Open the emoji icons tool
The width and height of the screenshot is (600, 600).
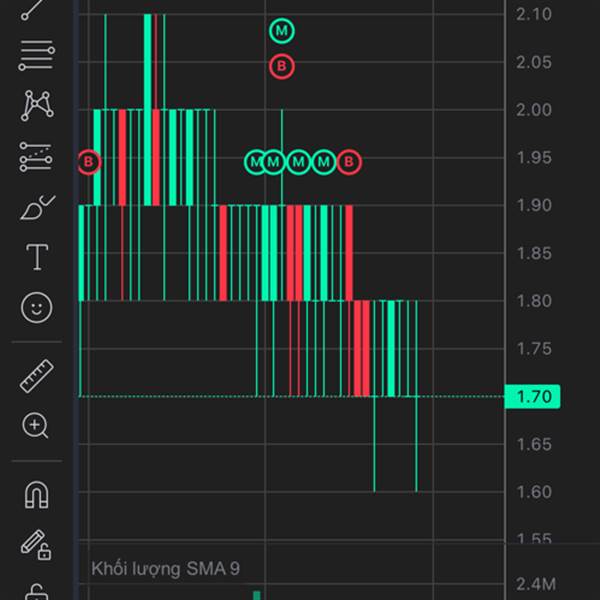pyautogui.click(x=37, y=307)
